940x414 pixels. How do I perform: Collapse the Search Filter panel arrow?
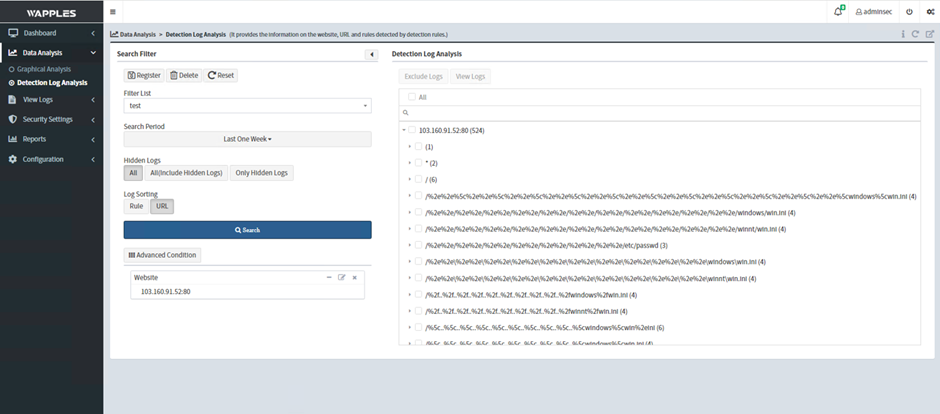coord(371,54)
